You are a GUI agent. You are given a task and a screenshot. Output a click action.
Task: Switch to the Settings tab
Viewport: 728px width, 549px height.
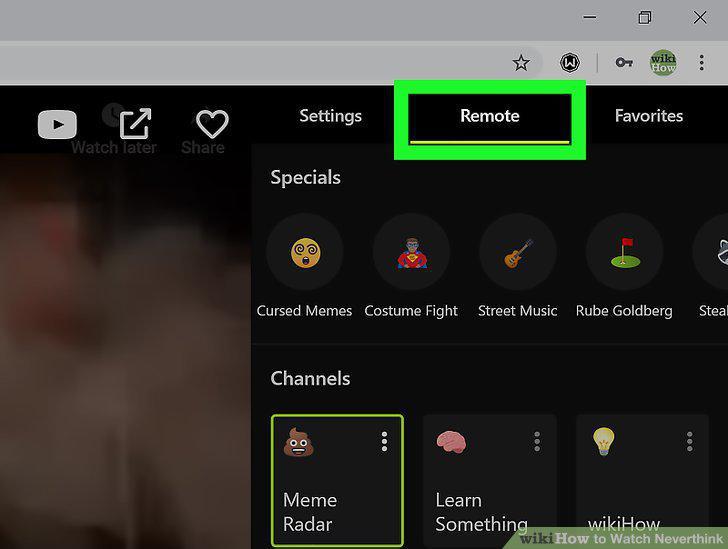(331, 116)
